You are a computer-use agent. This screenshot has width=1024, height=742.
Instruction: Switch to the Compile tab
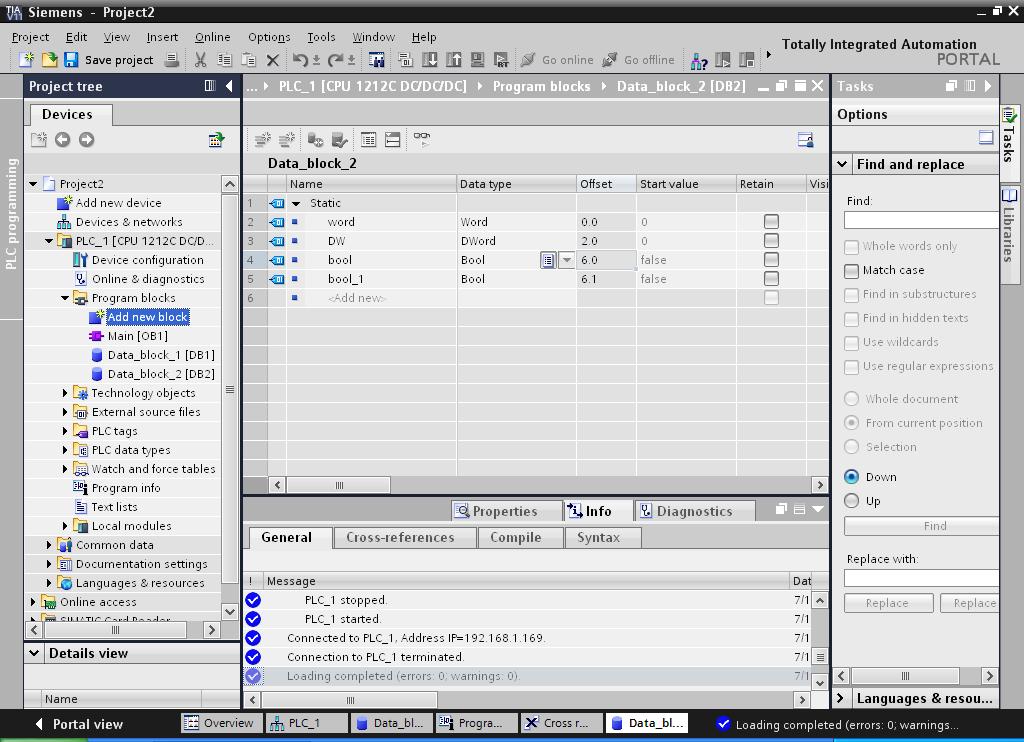[515, 537]
